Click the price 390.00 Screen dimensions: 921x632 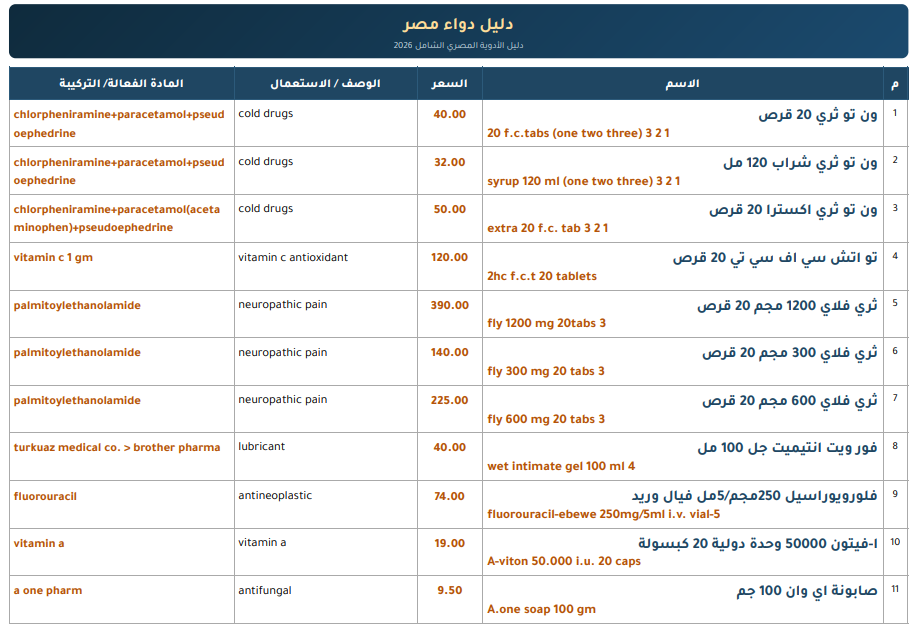(449, 305)
